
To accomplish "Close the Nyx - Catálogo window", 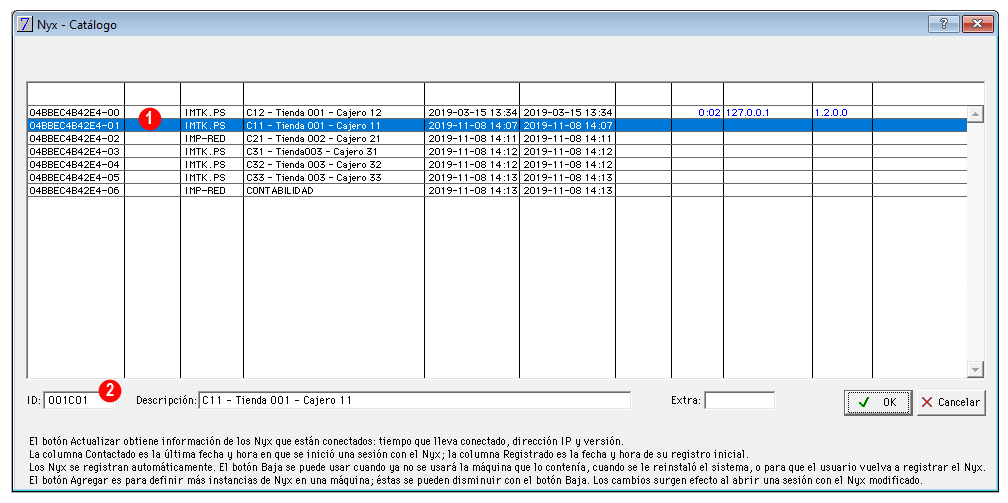I will tap(977, 24).
